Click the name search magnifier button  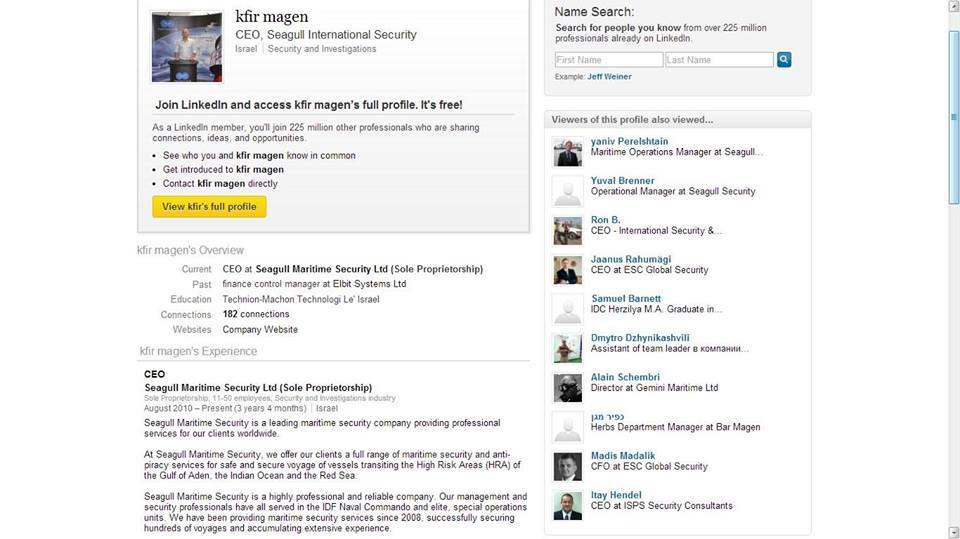coord(784,60)
